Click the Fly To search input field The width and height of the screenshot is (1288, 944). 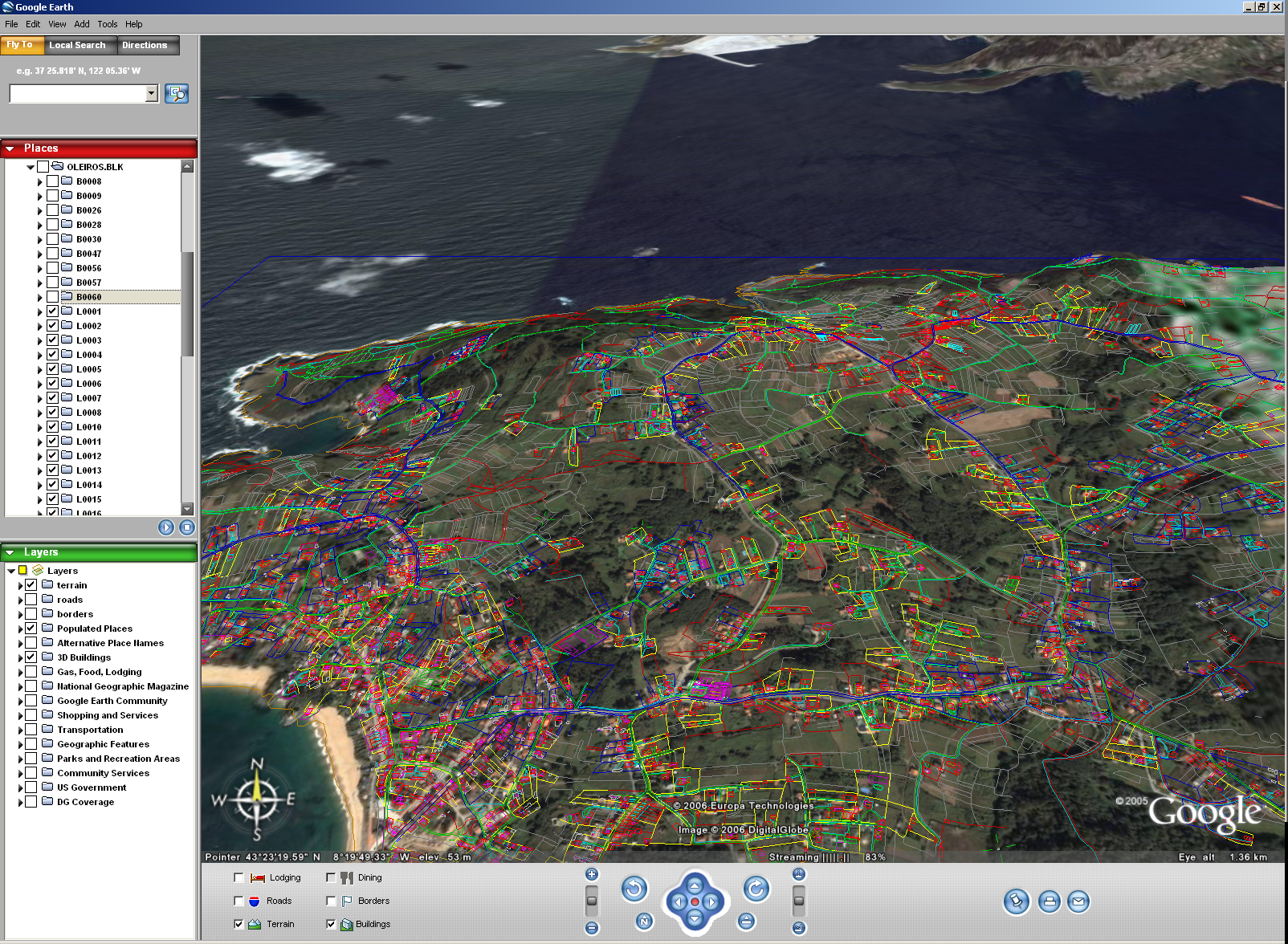click(x=78, y=94)
